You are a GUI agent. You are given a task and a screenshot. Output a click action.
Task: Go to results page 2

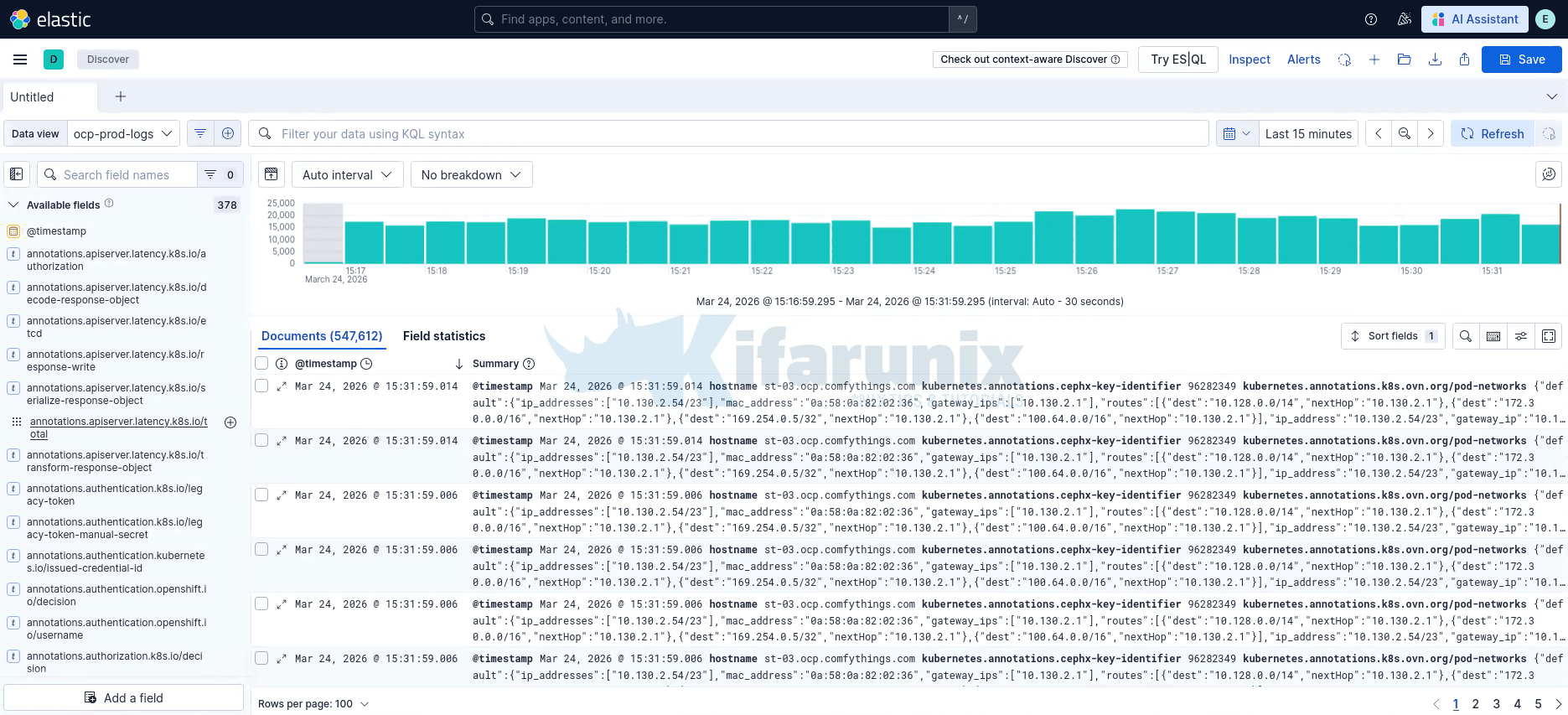(1476, 704)
